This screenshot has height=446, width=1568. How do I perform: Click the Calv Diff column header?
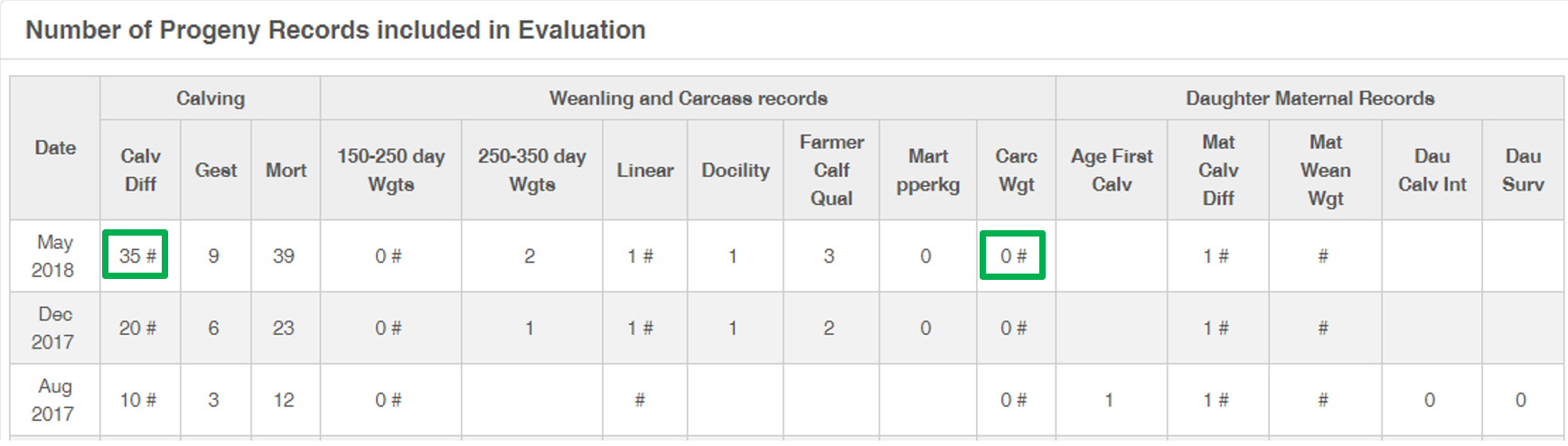click(x=140, y=170)
